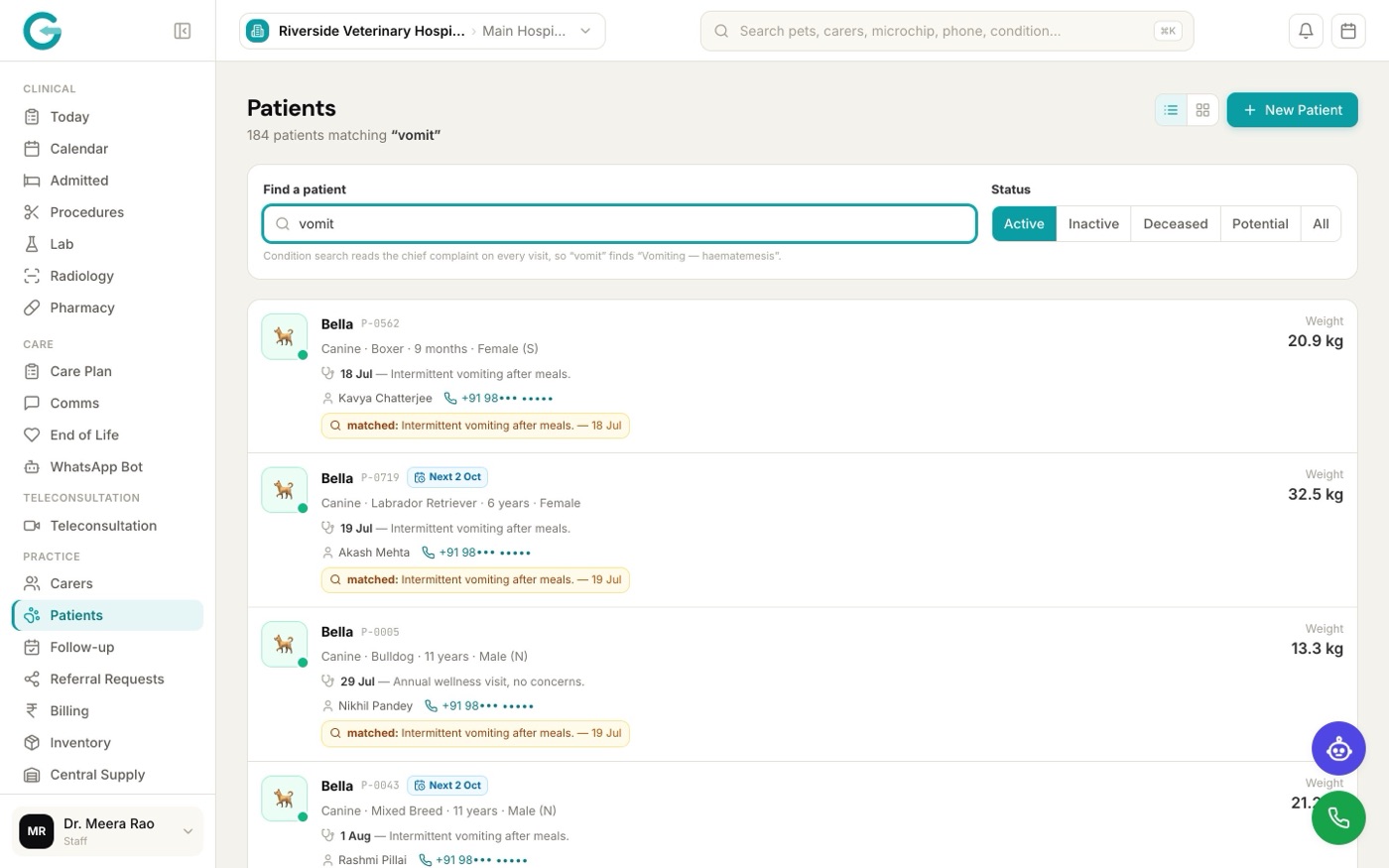Screen dimensions: 1389x868
Task: Show All statuses
Action: [1321, 224]
